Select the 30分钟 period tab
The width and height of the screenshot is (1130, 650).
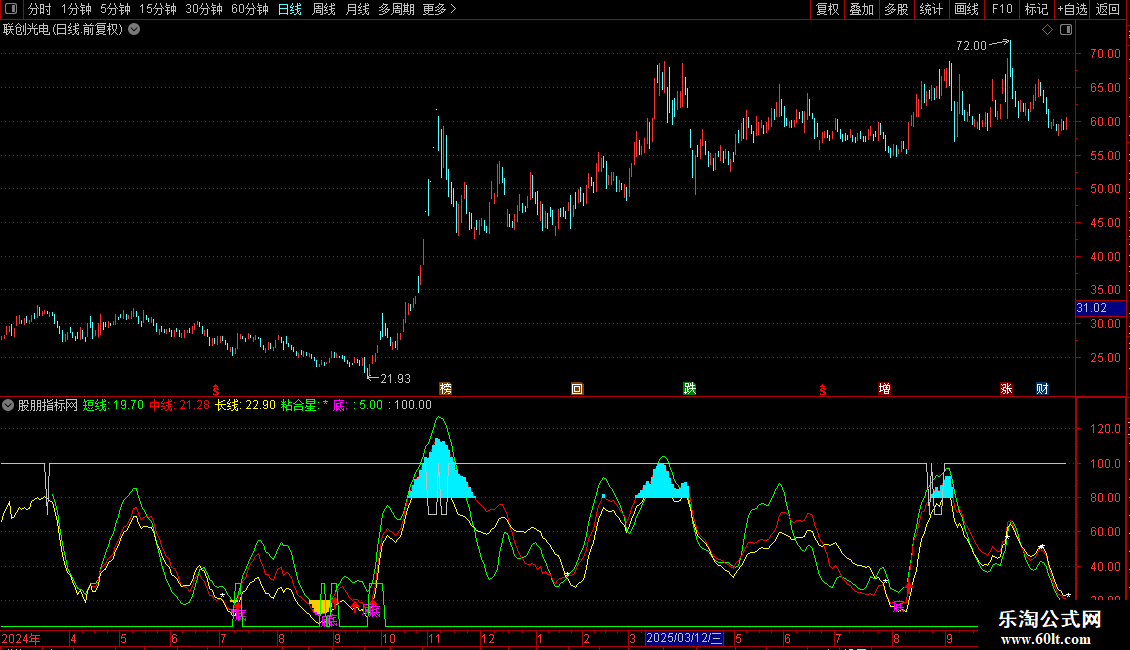pyautogui.click(x=204, y=9)
